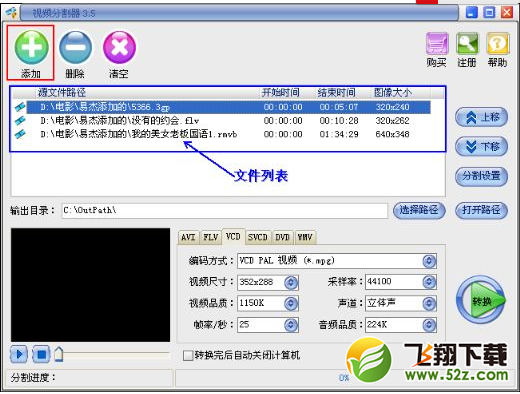Screen dimensions: 520x394
Task: Open the 声道 立体声 dropdown
Action: [429, 303]
